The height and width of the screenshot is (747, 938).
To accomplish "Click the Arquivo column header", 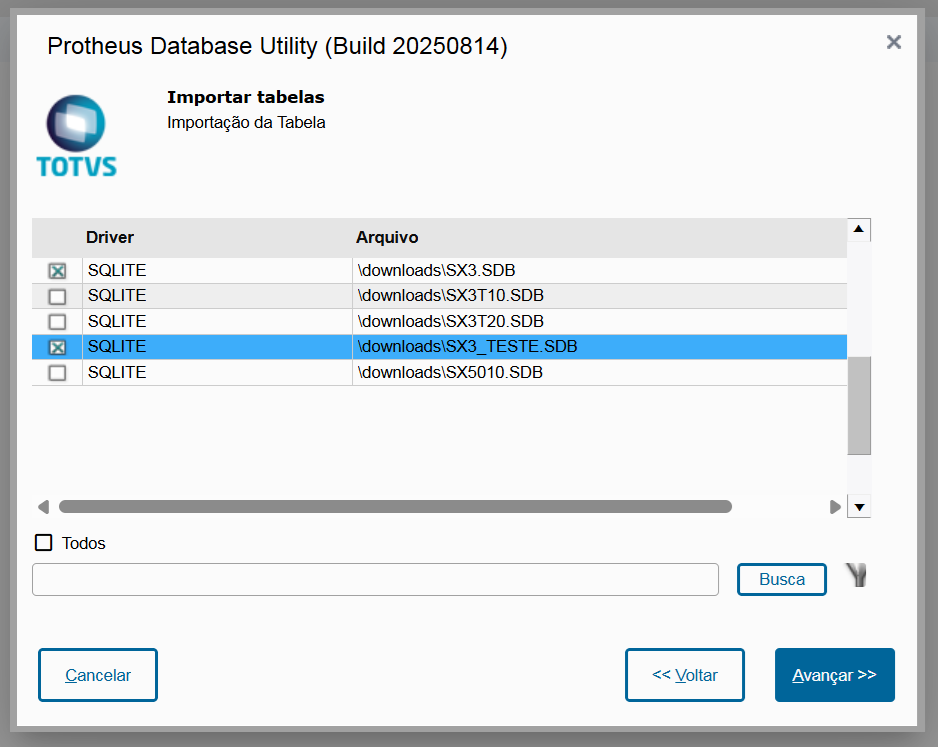I will pyautogui.click(x=387, y=238).
